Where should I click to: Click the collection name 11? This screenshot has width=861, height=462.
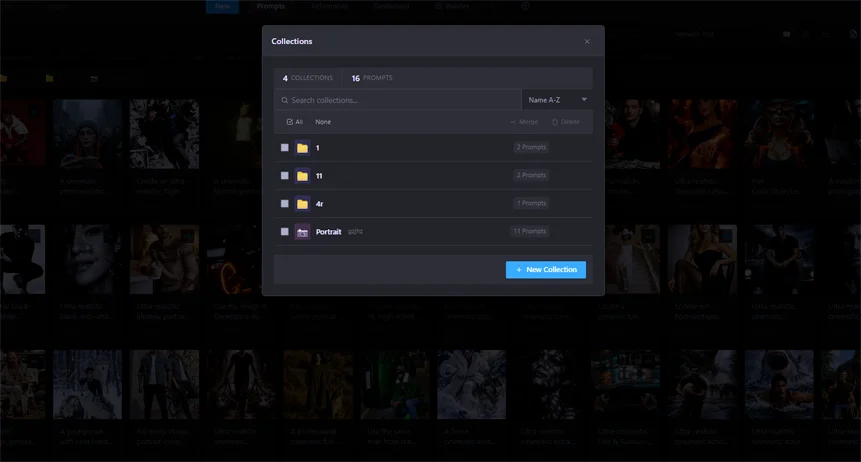(x=319, y=176)
